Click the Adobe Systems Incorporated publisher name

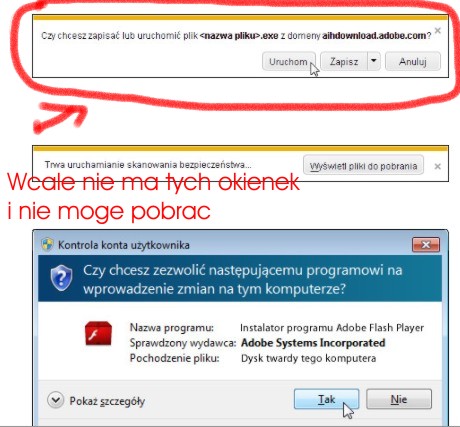coord(313,343)
